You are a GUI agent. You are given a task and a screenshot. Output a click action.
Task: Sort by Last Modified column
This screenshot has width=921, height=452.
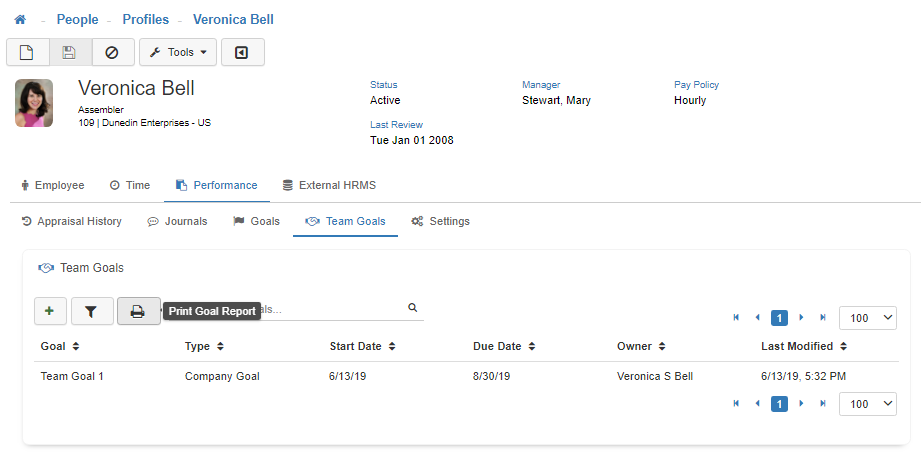pyautogui.click(x=804, y=347)
